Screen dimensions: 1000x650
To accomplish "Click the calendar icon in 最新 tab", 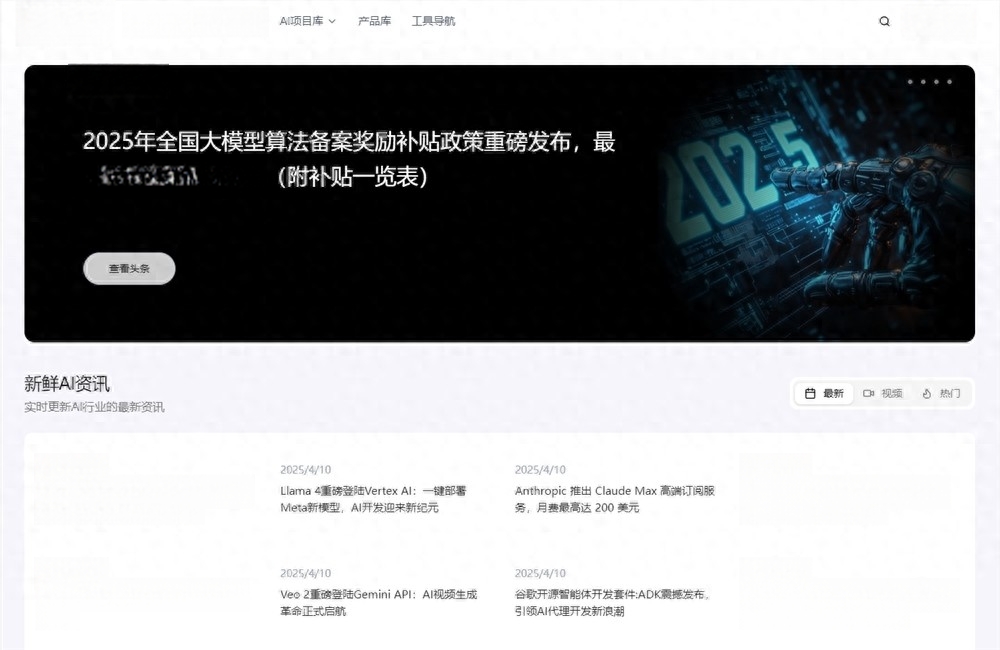I will point(810,394).
